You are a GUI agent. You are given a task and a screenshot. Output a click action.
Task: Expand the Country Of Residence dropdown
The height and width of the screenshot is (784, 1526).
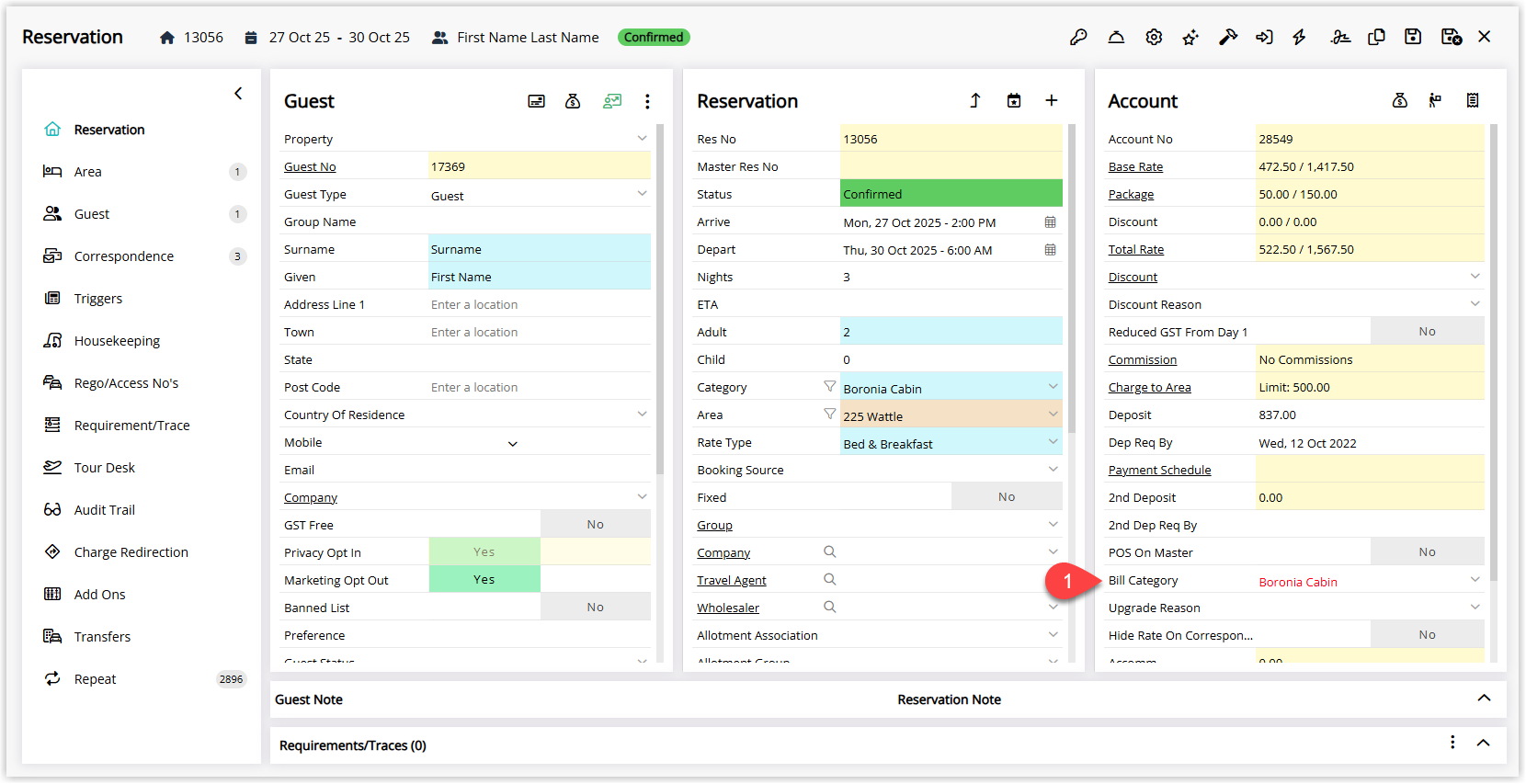tap(642, 414)
